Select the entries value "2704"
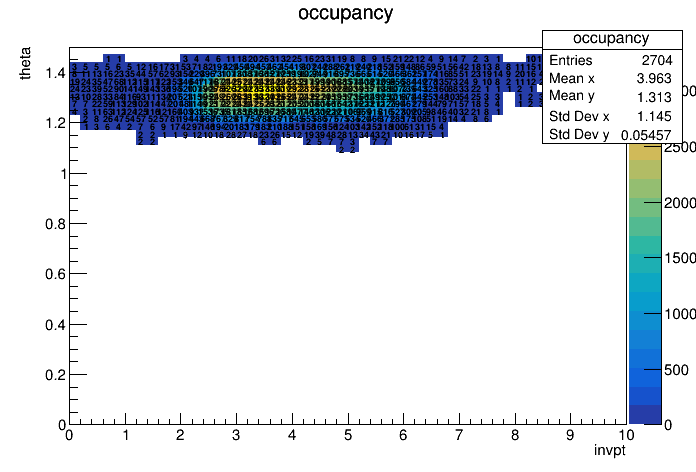 (657, 60)
